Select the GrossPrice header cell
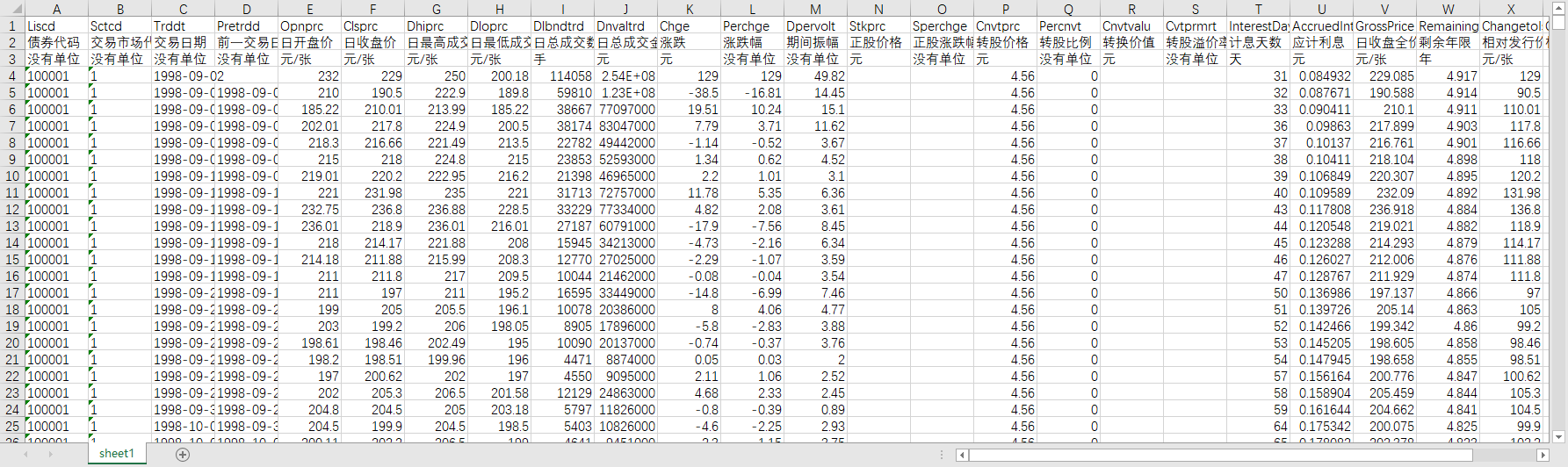 [1385, 26]
